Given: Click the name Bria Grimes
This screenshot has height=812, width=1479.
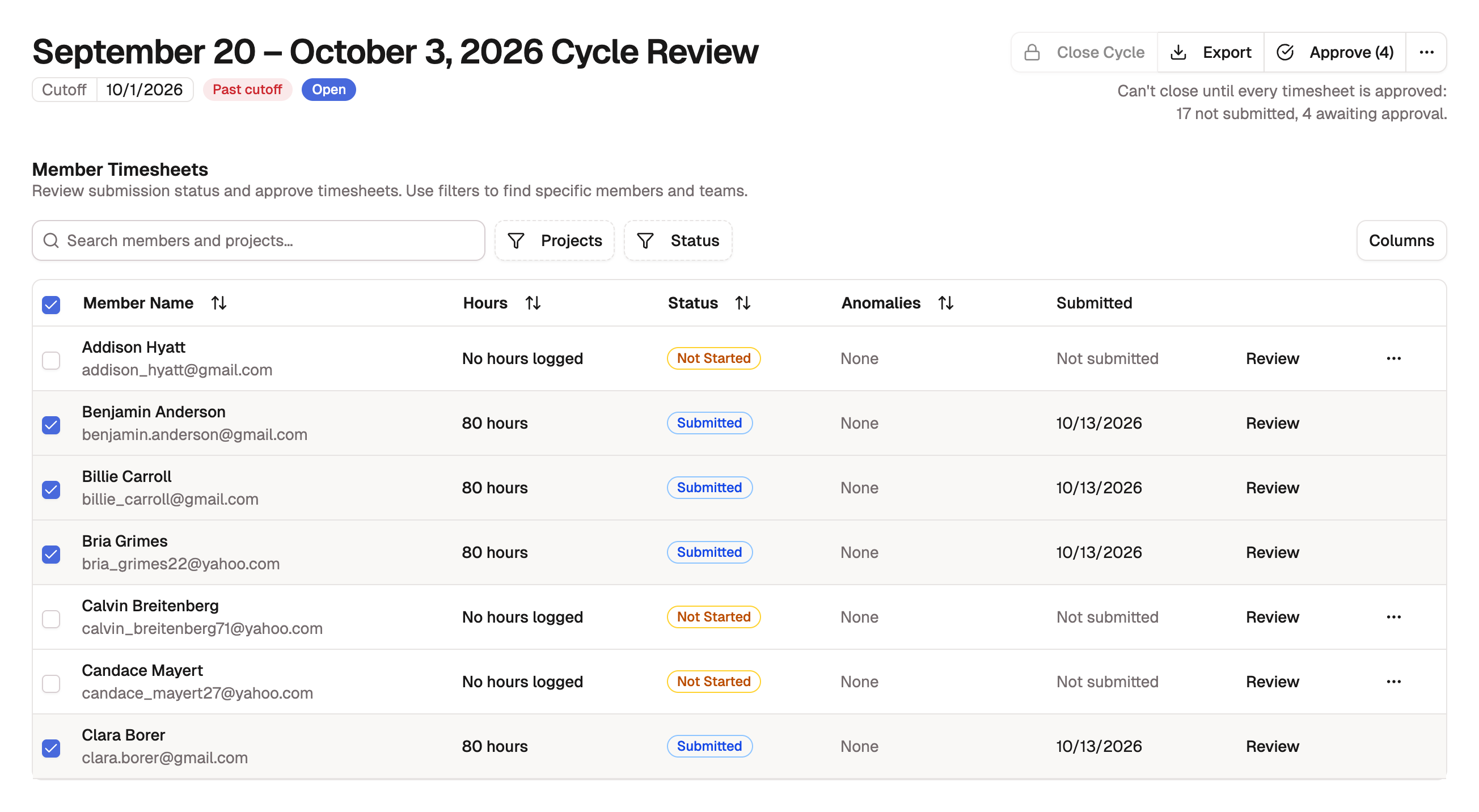Looking at the screenshot, I should click(x=125, y=541).
